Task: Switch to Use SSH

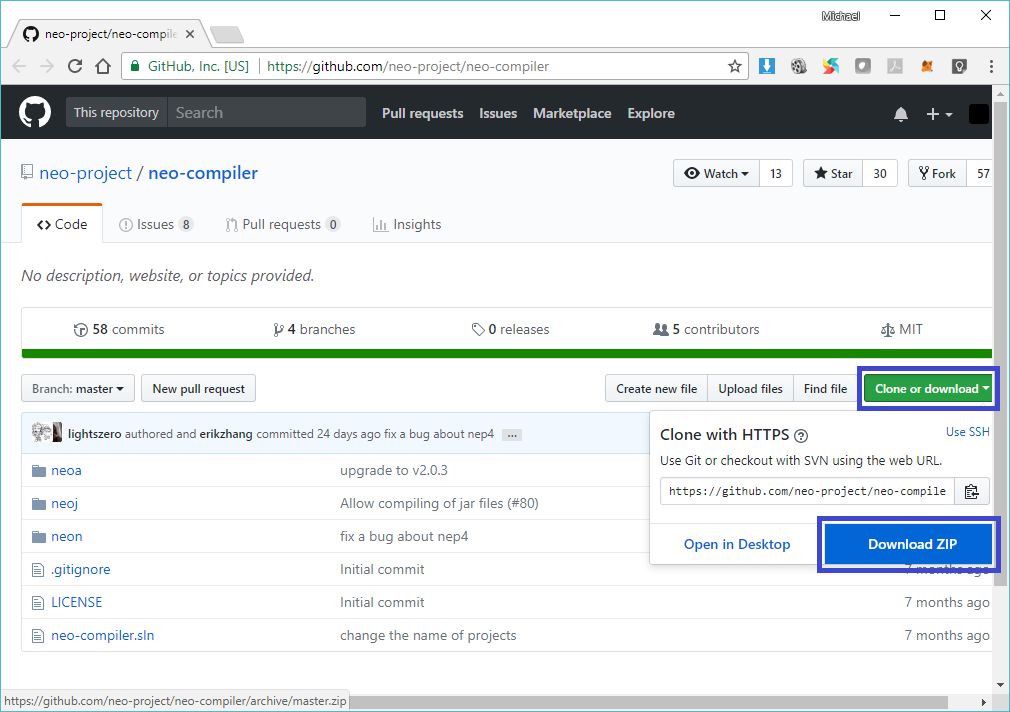Action: tap(967, 432)
